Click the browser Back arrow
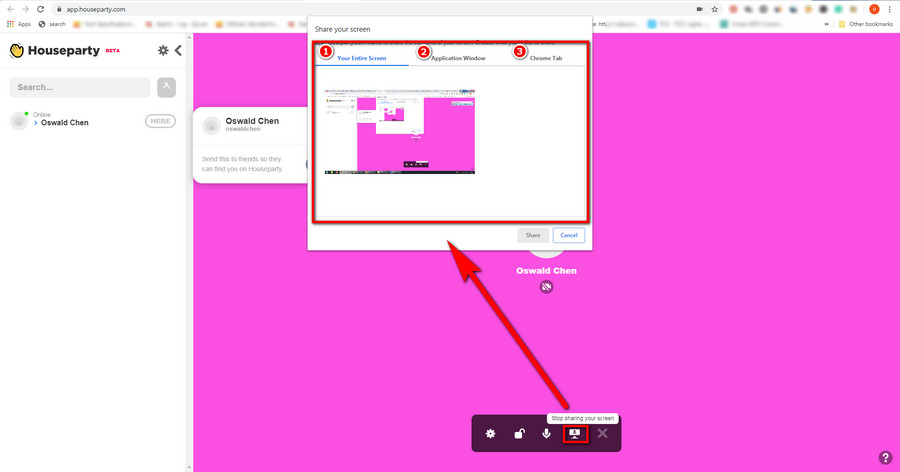This screenshot has height=472, width=900. [10, 9]
